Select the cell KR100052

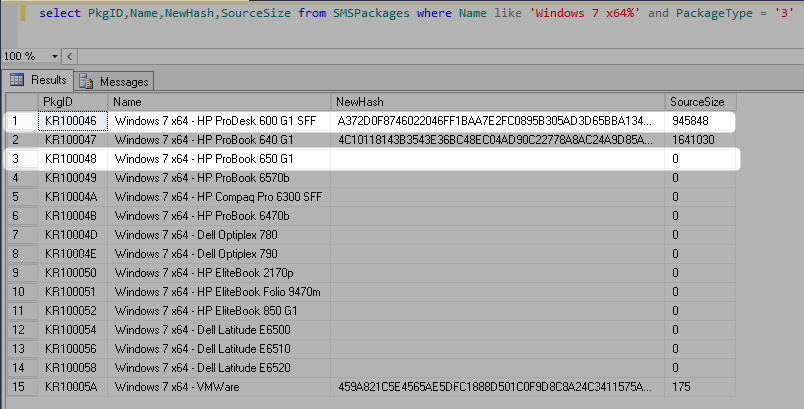[72, 311]
